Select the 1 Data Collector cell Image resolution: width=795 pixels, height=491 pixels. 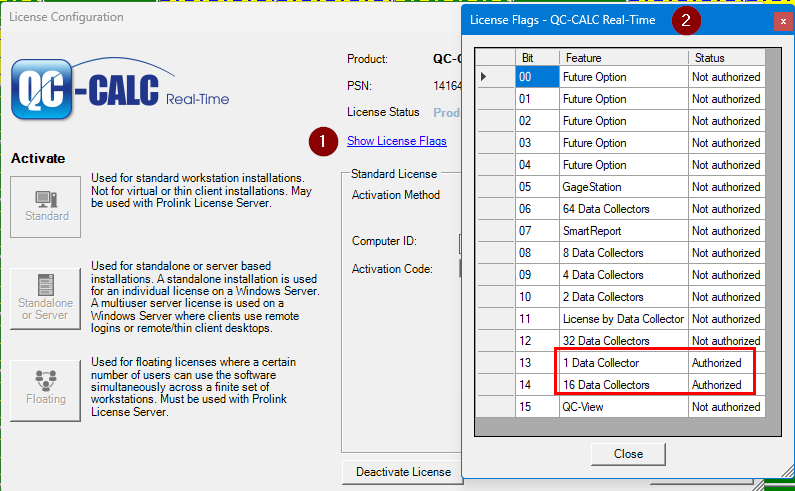(x=624, y=363)
